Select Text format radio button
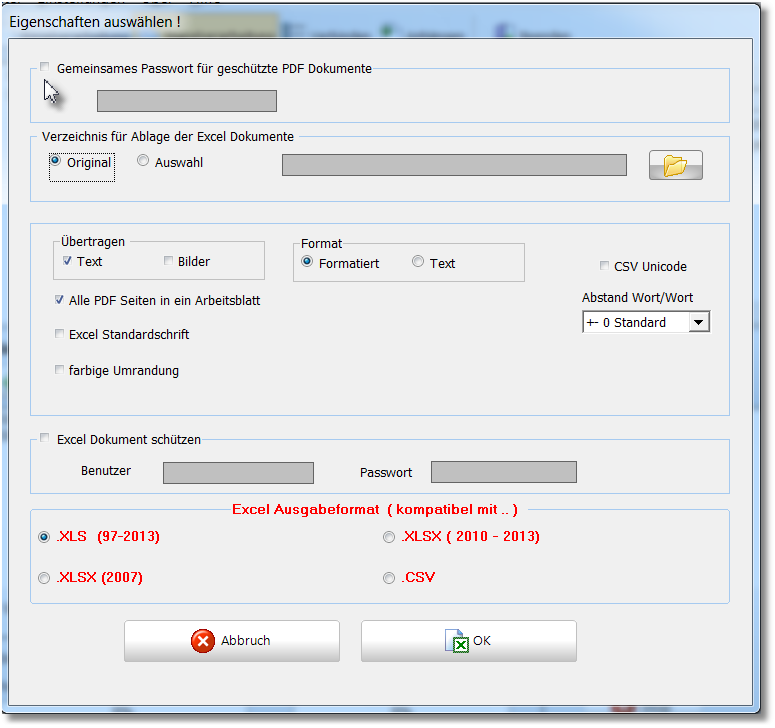775x728 pixels. 418,262
